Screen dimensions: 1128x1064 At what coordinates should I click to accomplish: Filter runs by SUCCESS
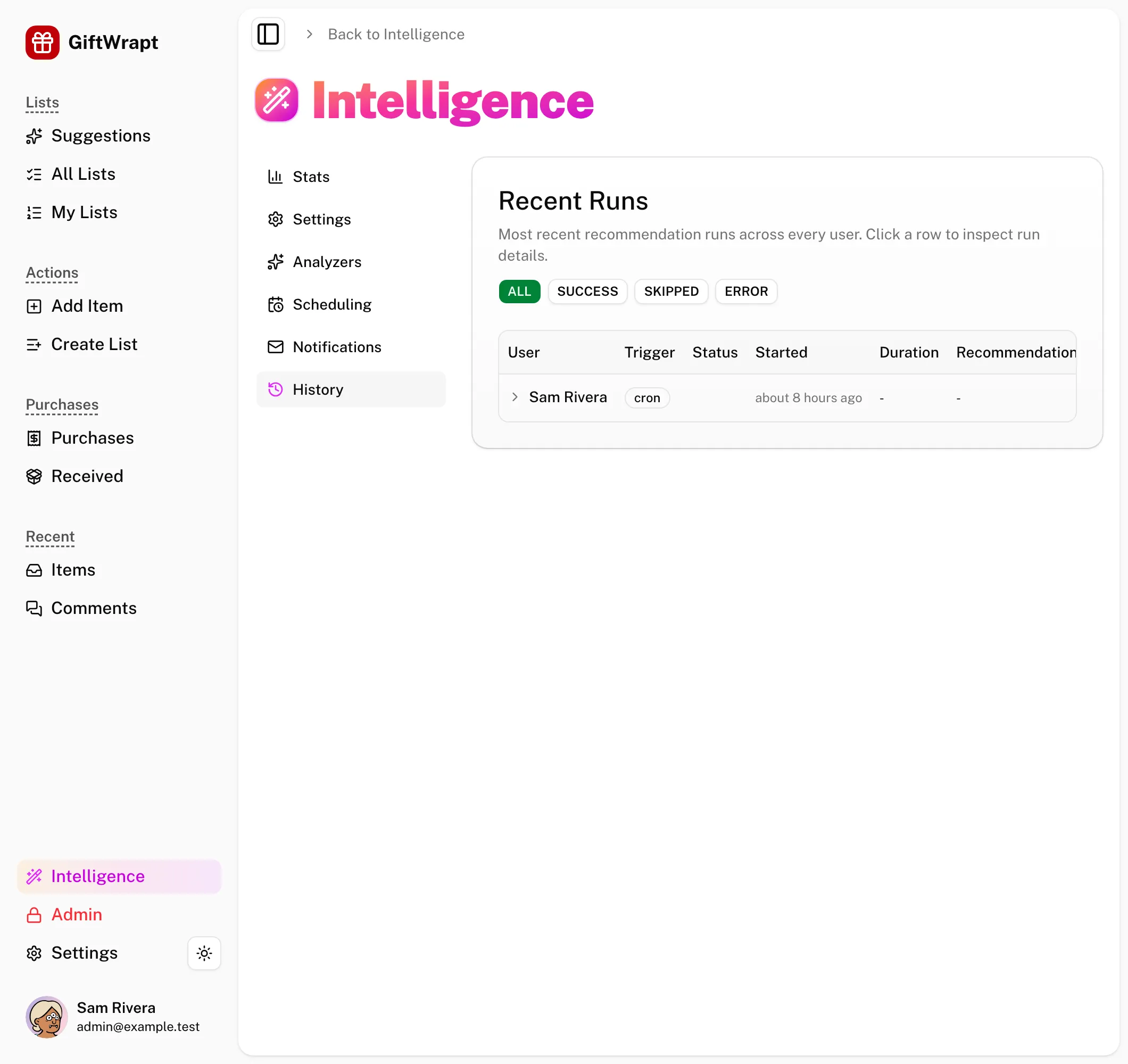[x=587, y=292]
